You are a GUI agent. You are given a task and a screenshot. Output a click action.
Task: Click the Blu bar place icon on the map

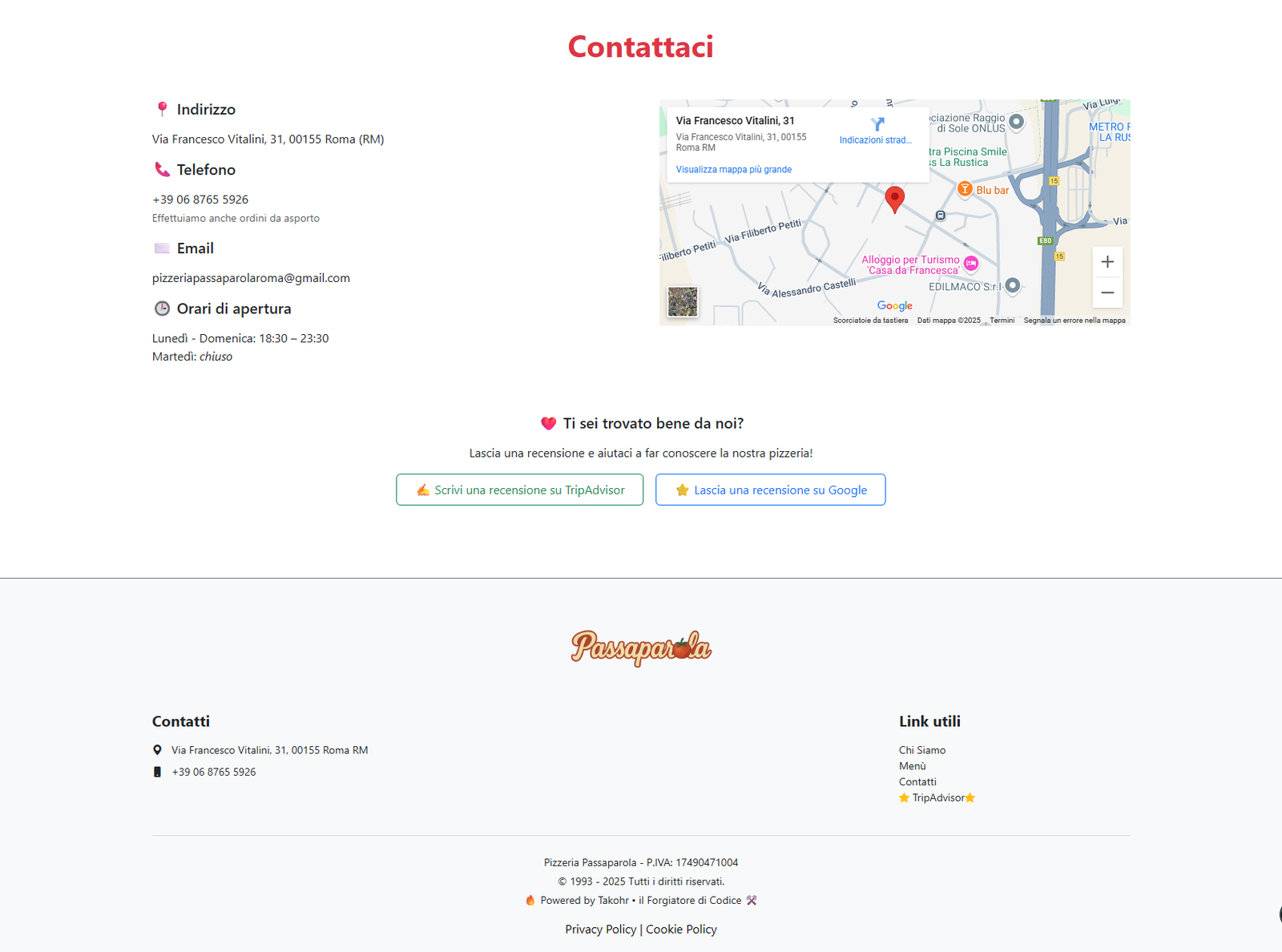point(966,189)
